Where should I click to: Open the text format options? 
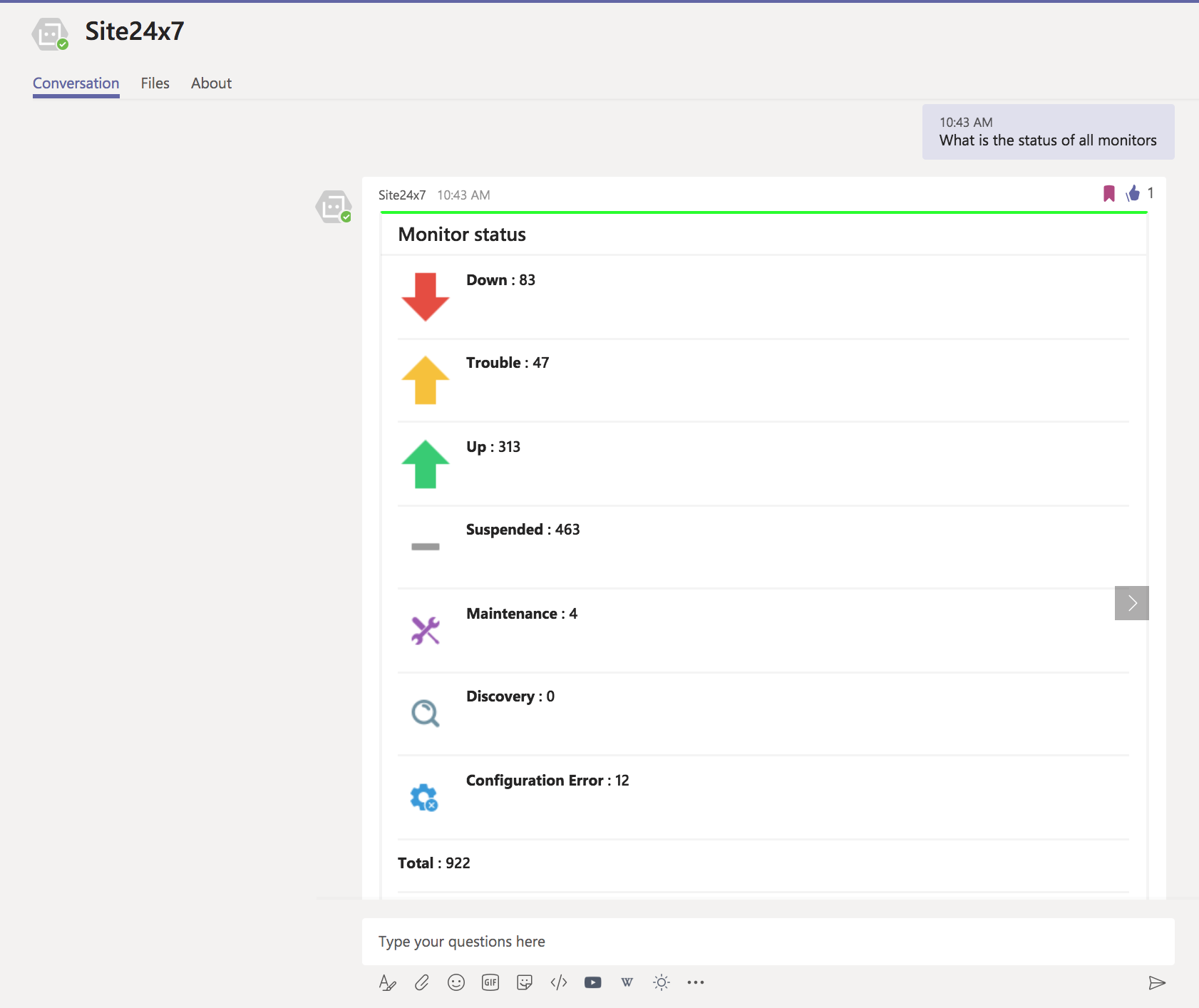[x=387, y=983]
